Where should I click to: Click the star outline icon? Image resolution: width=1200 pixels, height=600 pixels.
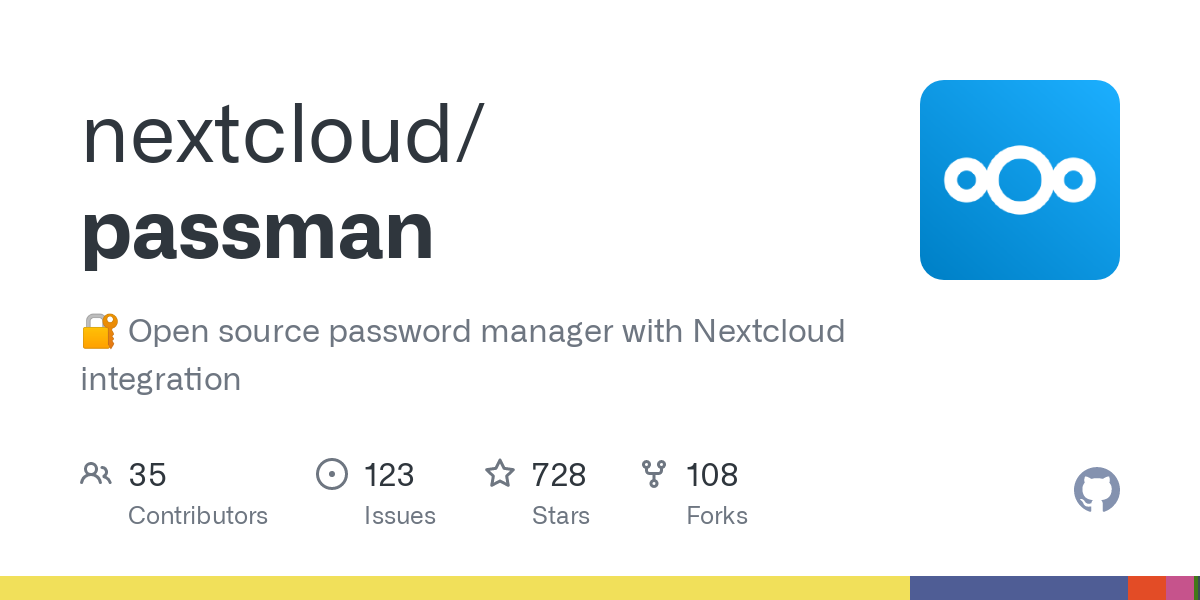(500, 473)
